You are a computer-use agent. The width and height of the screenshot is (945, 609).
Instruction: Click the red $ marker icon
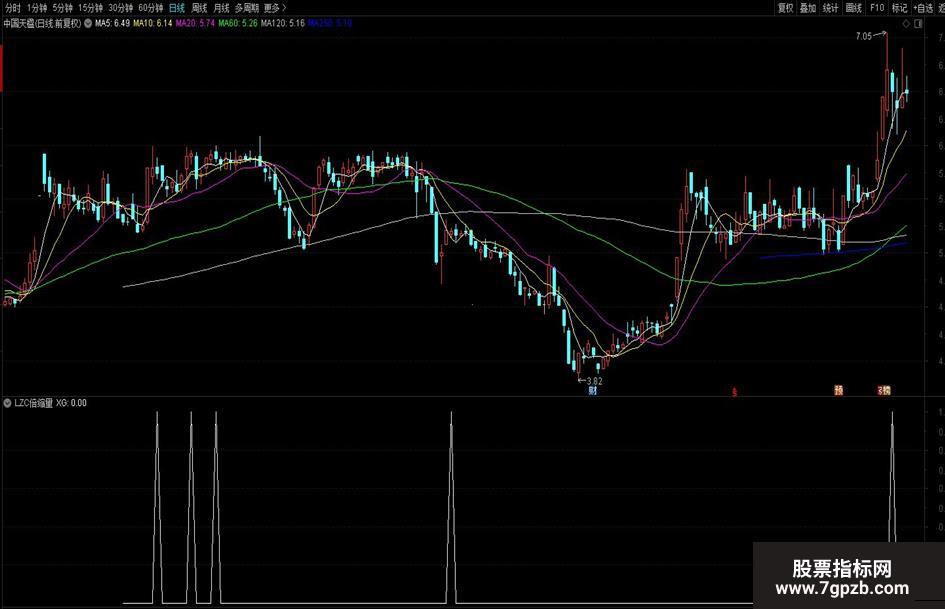click(x=734, y=392)
